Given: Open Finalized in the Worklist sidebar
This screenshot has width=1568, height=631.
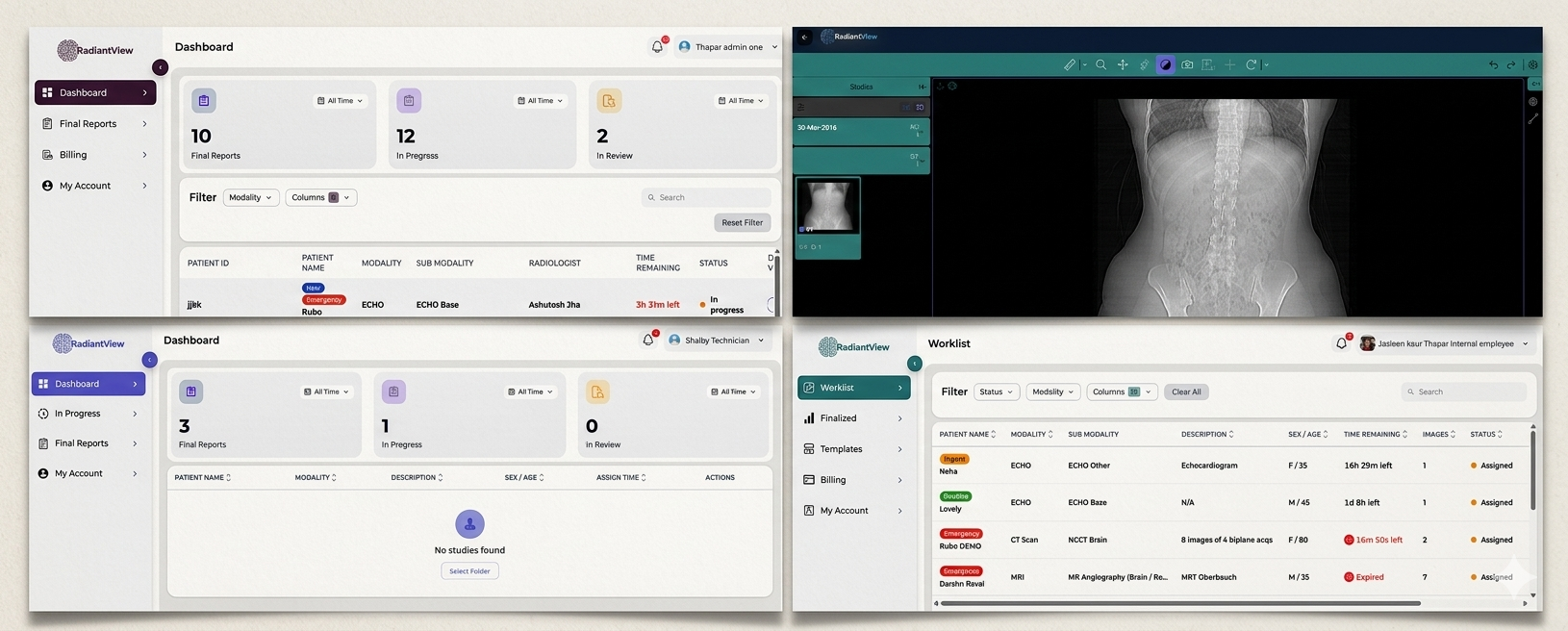Looking at the screenshot, I should point(853,418).
